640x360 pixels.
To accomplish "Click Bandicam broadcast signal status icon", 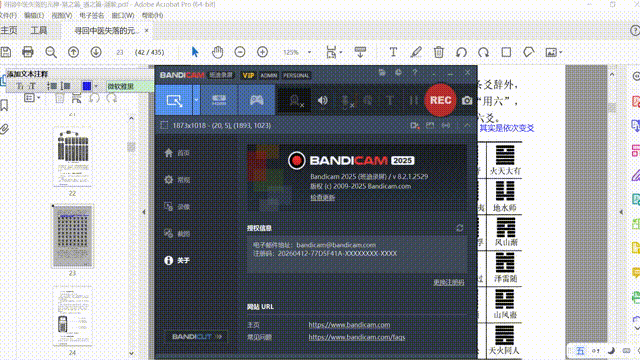I will pyautogui.click(x=446, y=126).
